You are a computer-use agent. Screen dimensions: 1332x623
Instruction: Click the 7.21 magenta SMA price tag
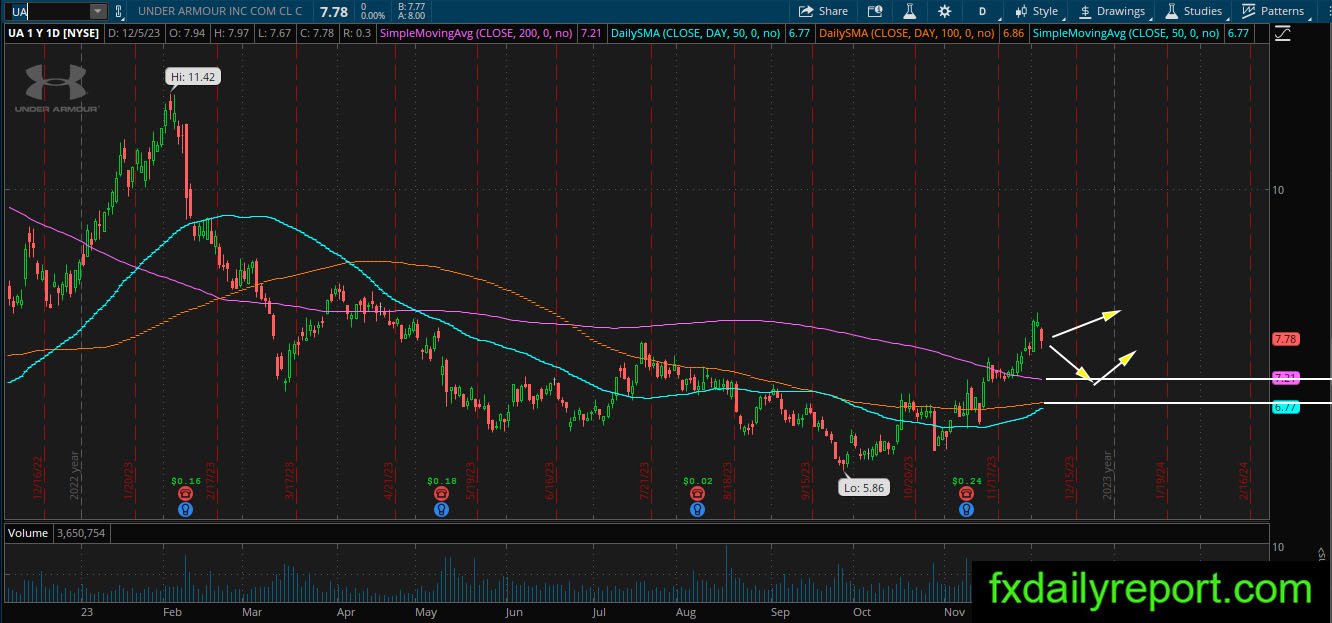pyautogui.click(x=1285, y=378)
